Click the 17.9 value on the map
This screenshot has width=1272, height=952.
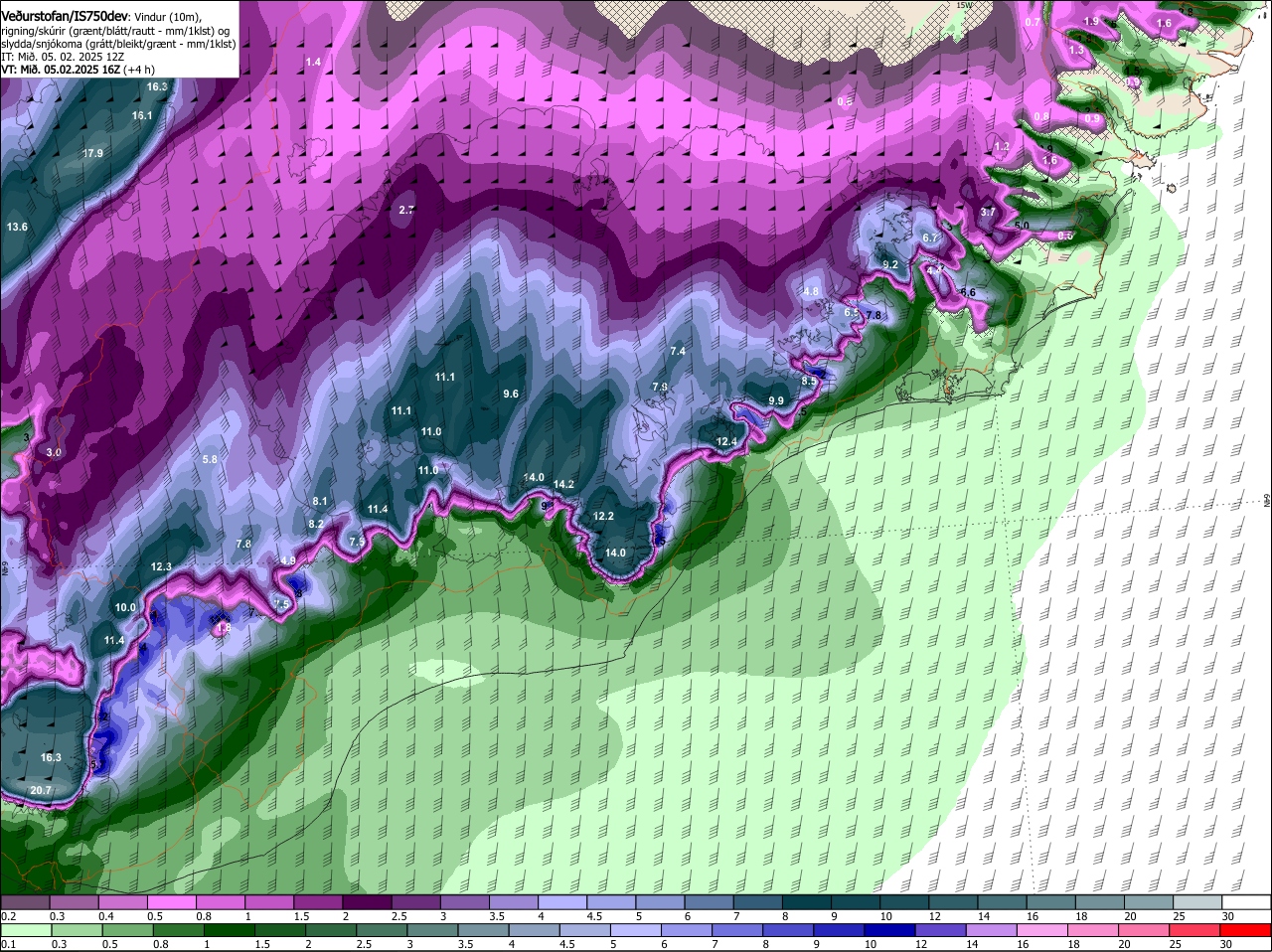93,153
